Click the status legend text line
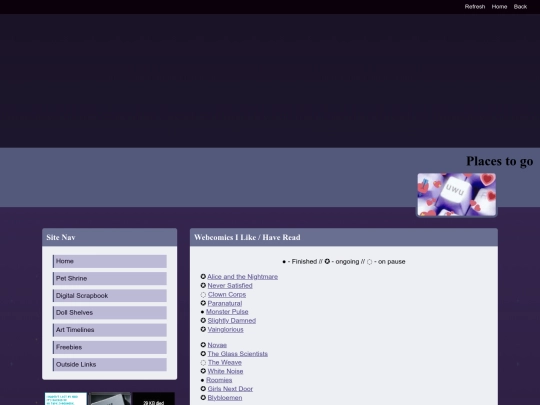Image resolution: width=540 pixels, height=405 pixels. tap(344, 262)
